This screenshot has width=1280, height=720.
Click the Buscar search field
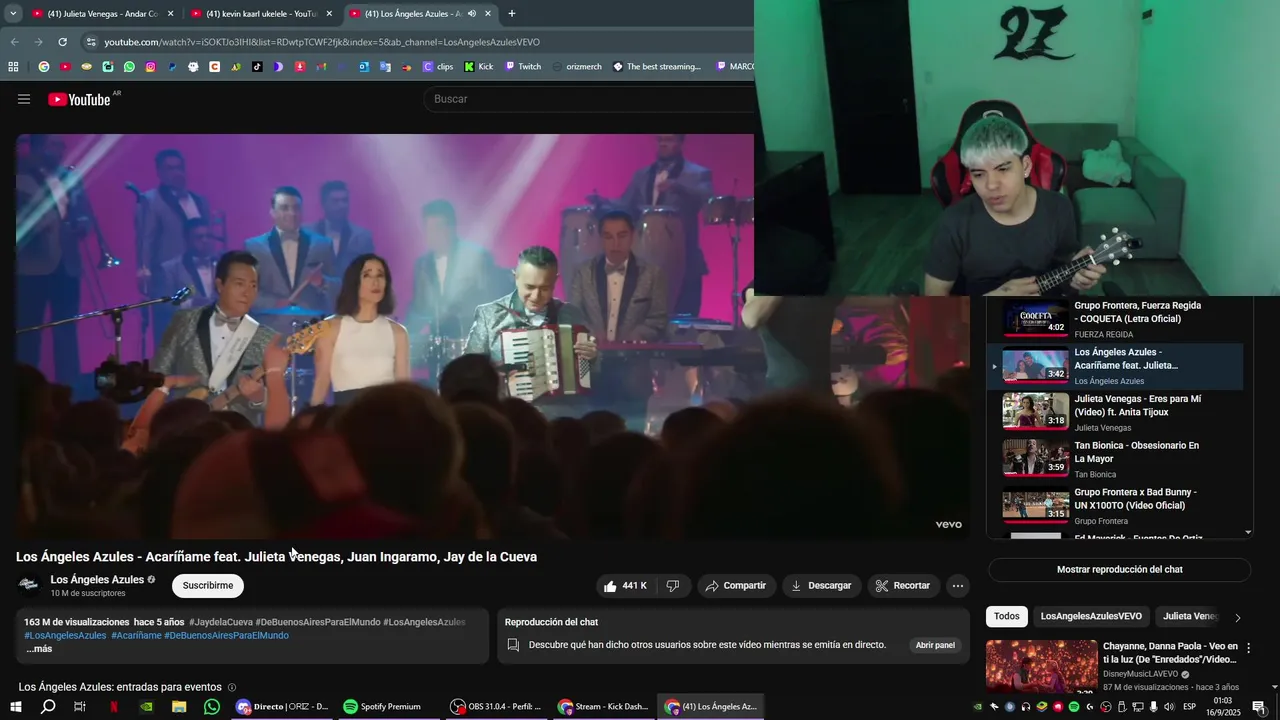(x=590, y=99)
